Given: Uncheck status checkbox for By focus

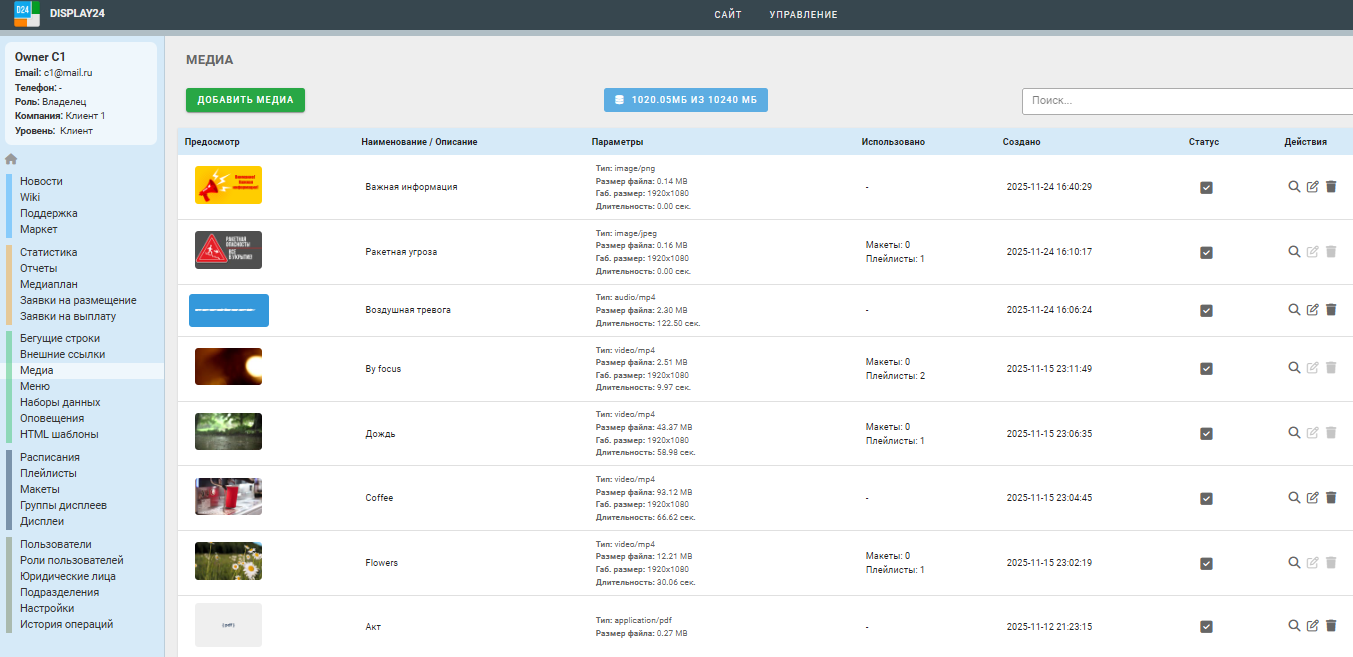Looking at the screenshot, I should pos(1206,369).
